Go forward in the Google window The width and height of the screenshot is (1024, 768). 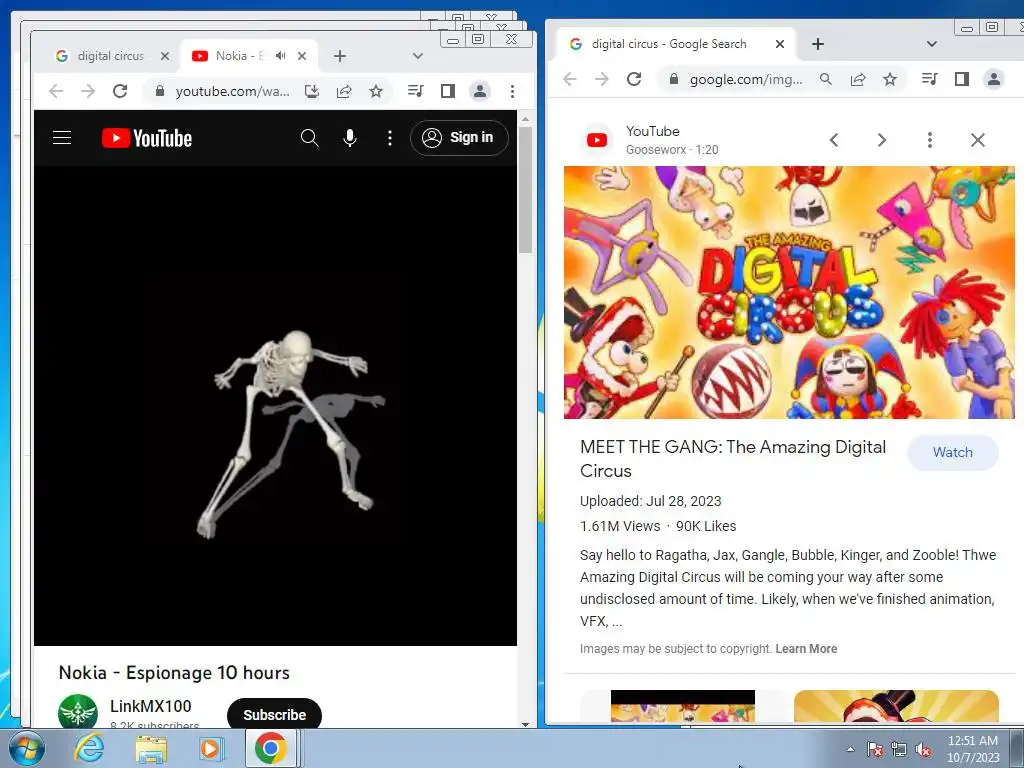coord(602,79)
